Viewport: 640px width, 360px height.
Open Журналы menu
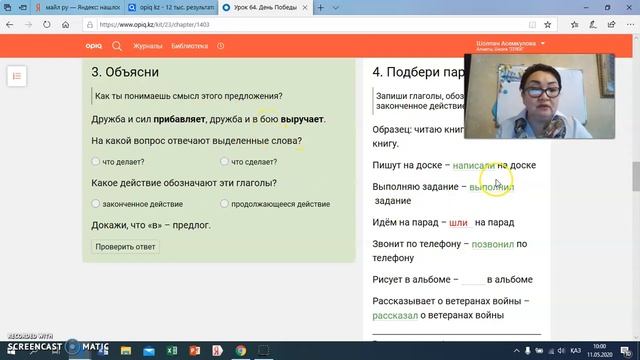[147, 46]
